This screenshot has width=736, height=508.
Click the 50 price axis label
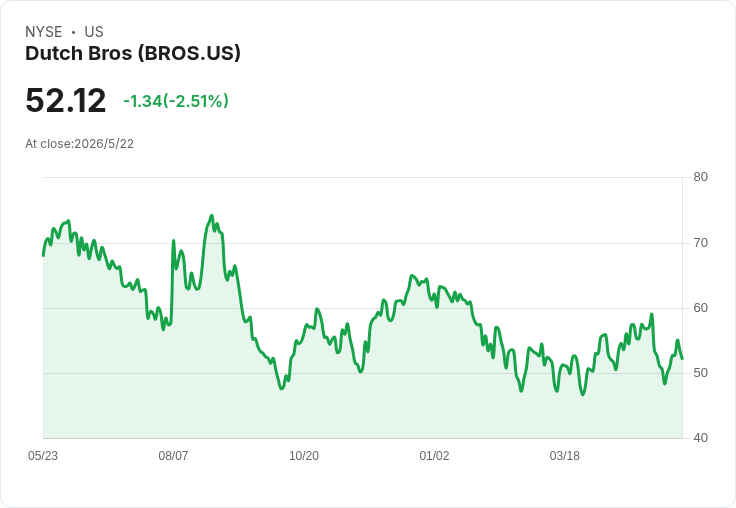click(x=700, y=373)
